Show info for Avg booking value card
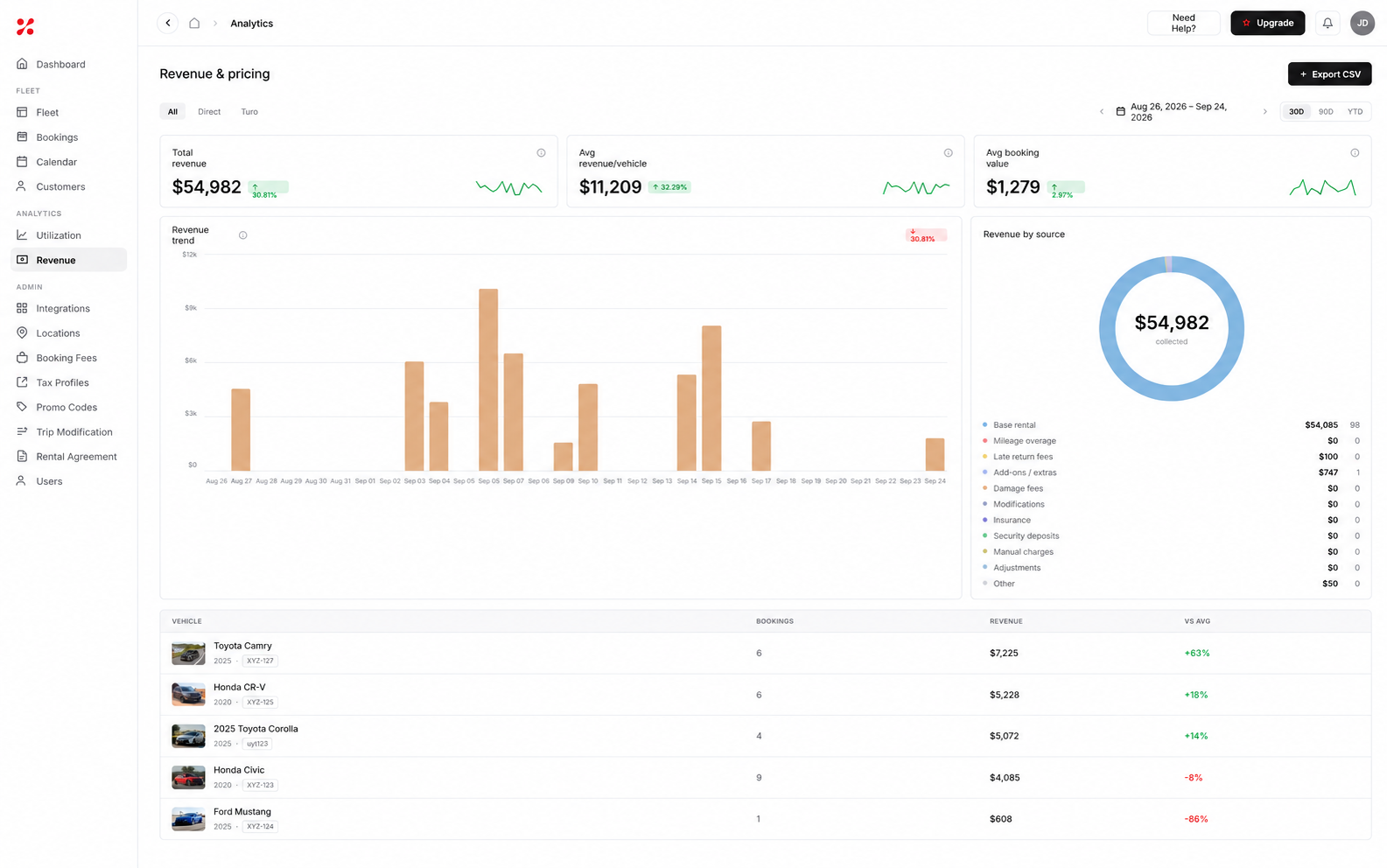1387x868 pixels. 1355,153
